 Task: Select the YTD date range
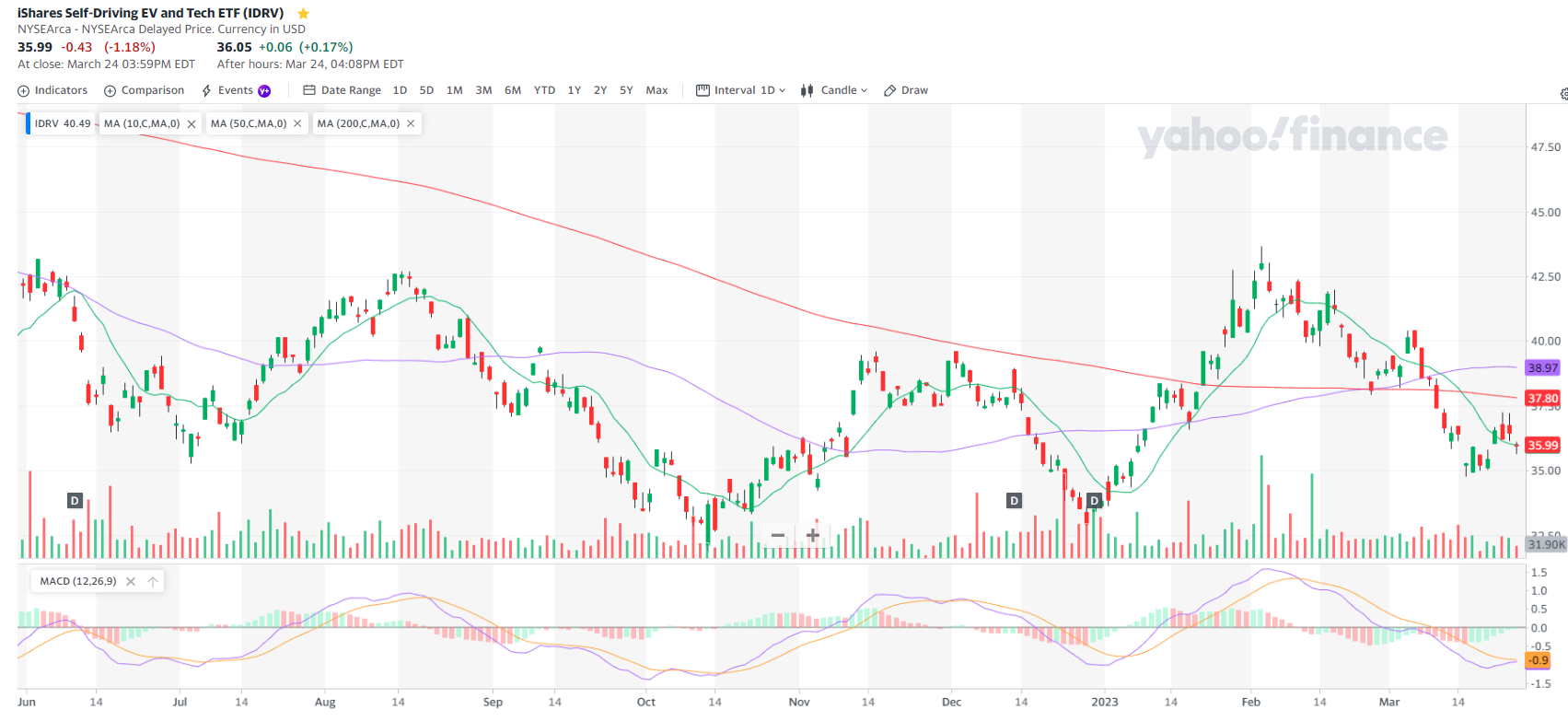pos(544,90)
